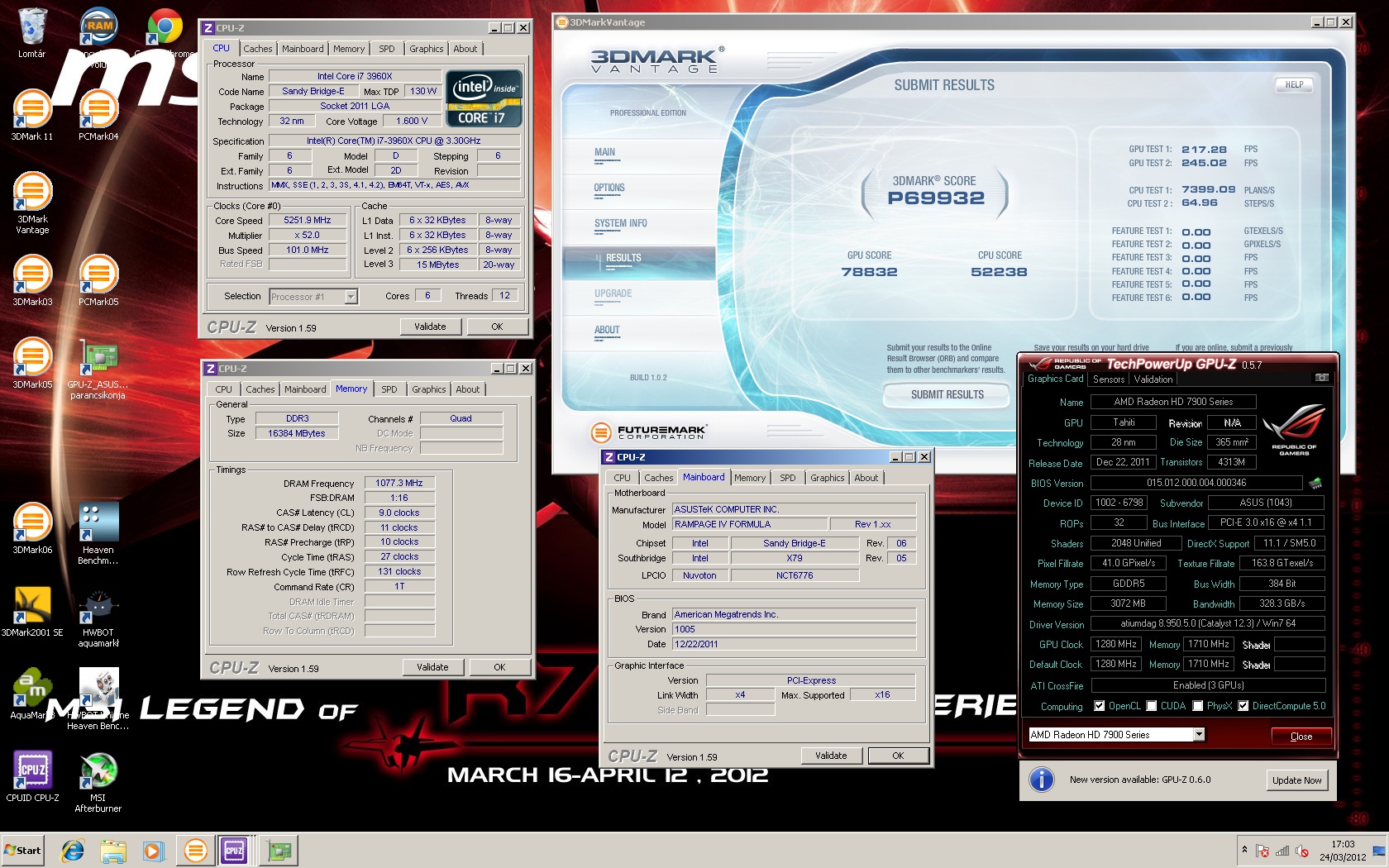Open Graphics tab in Memory CPU-Z window

point(429,389)
